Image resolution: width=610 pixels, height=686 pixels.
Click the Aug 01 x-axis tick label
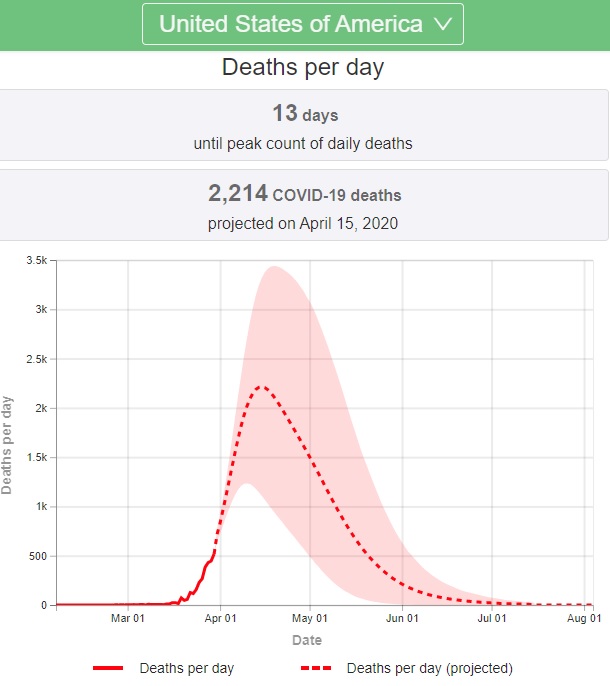pos(585,620)
